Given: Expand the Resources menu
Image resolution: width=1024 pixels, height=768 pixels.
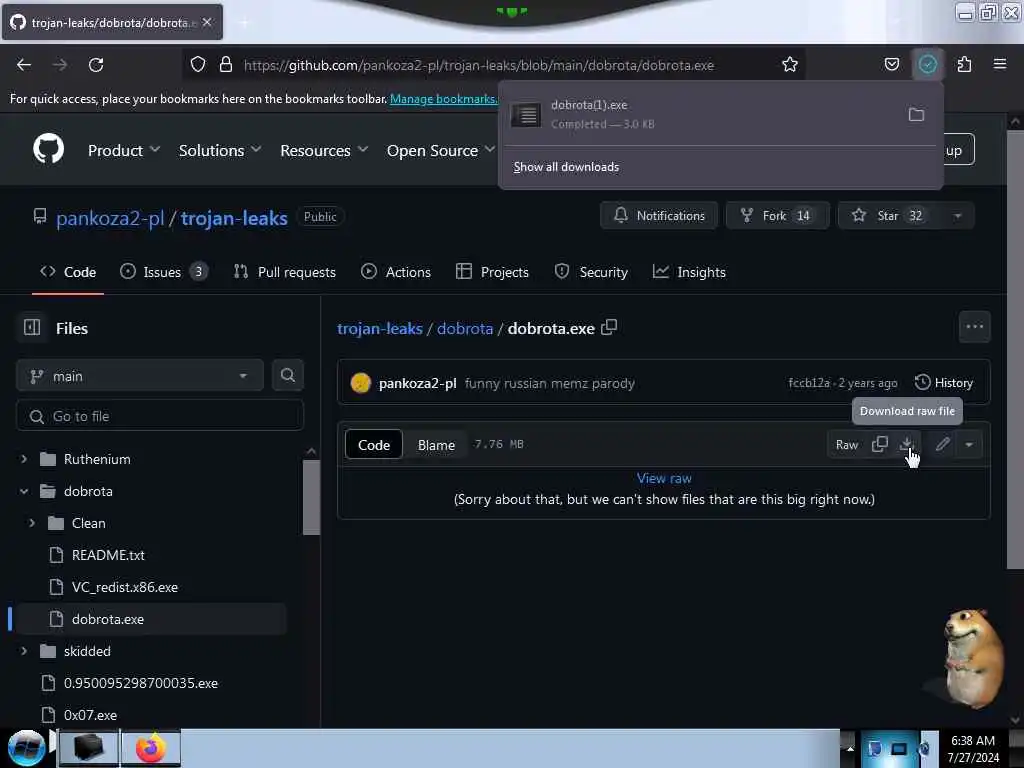Looking at the screenshot, I should pos(324,150).
